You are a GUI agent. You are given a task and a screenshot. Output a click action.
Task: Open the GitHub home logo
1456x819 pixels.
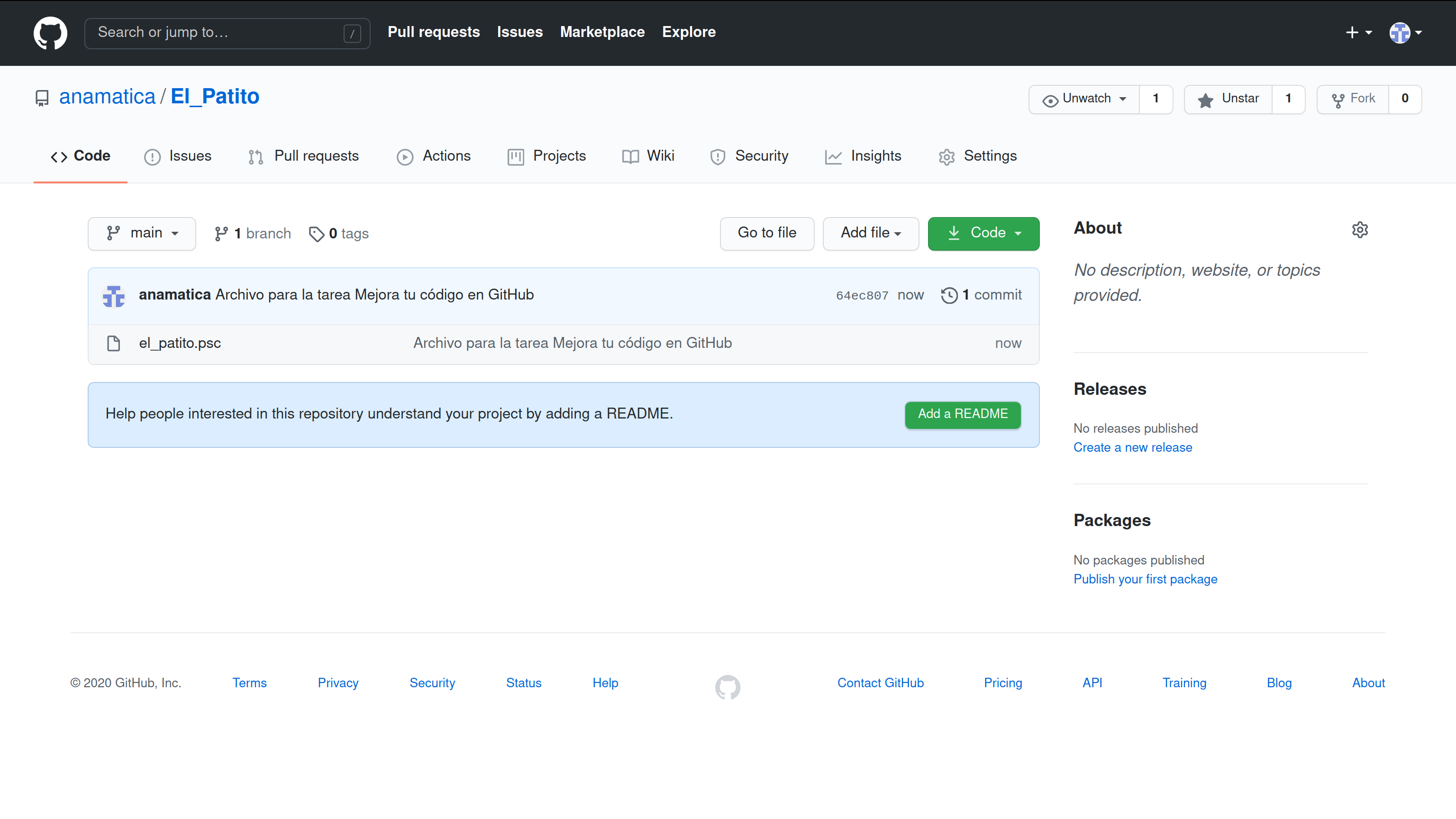50,32
